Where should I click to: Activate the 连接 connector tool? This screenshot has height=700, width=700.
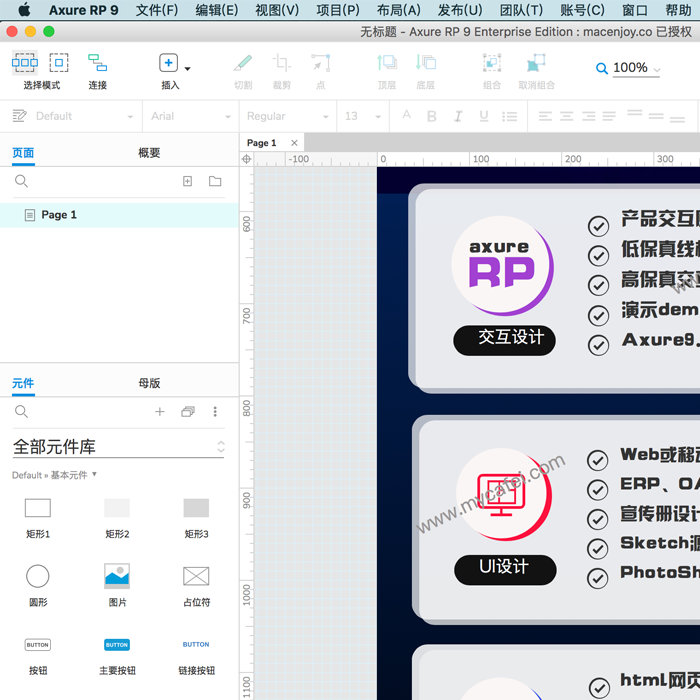point(97,62)
